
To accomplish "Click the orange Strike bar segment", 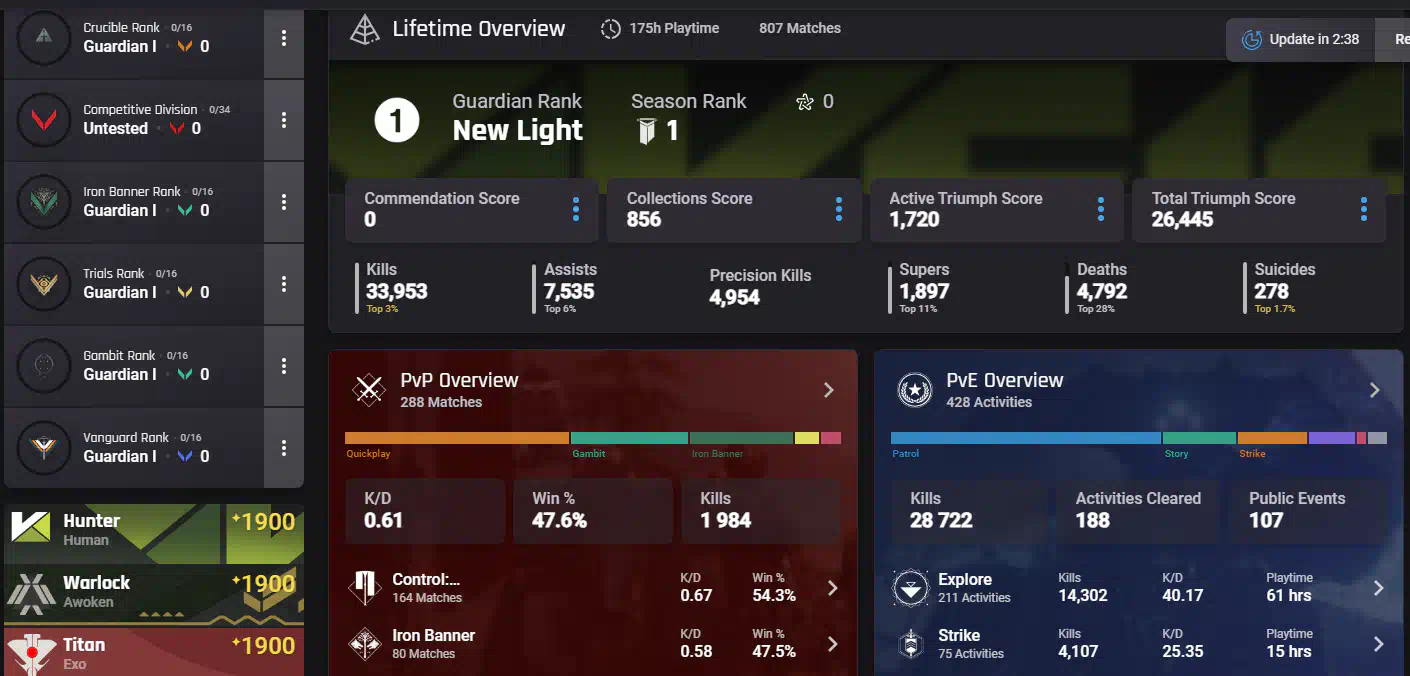I will [x=1272, y=438].
